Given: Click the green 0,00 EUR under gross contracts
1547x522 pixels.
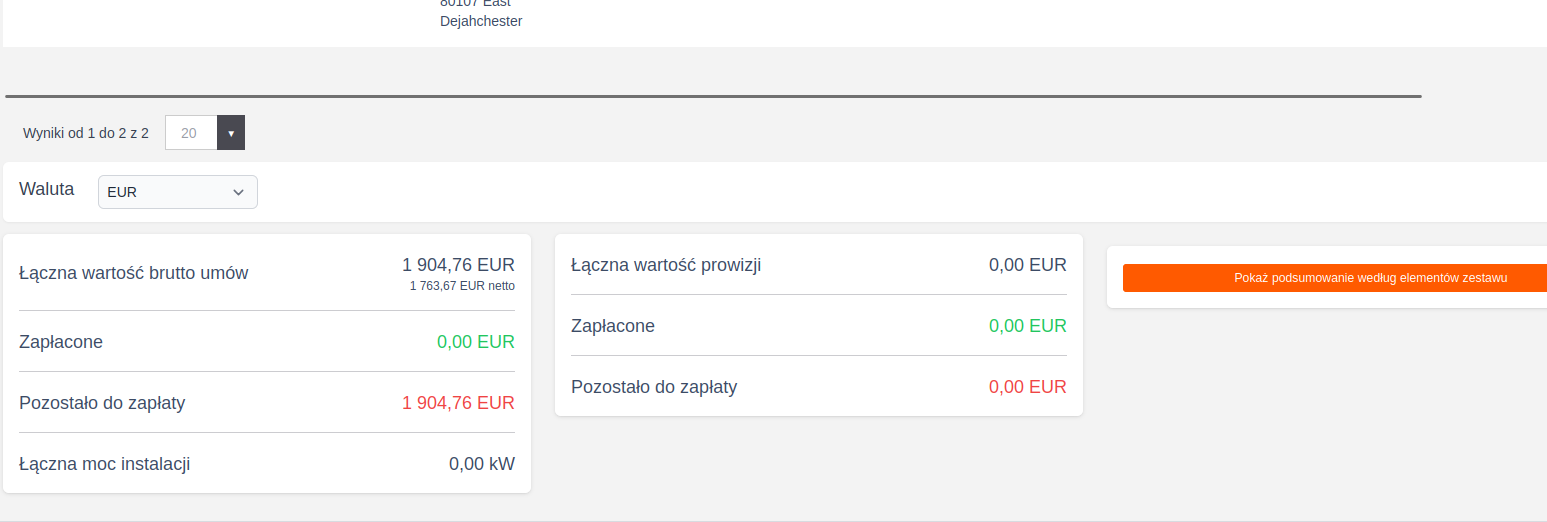Looking at the screenshot, I should pyautogui.click(x=475, y=342).
